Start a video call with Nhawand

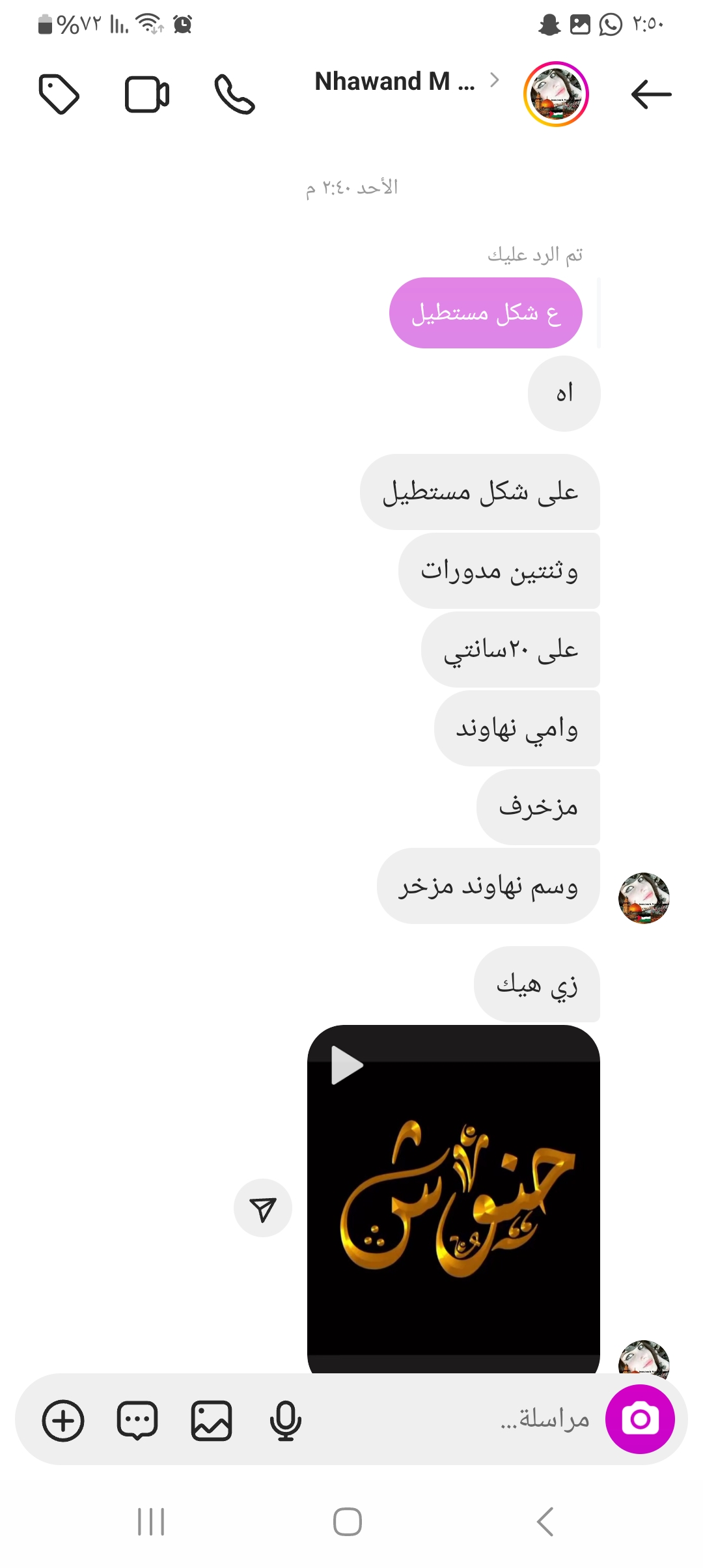click(147, 94)
